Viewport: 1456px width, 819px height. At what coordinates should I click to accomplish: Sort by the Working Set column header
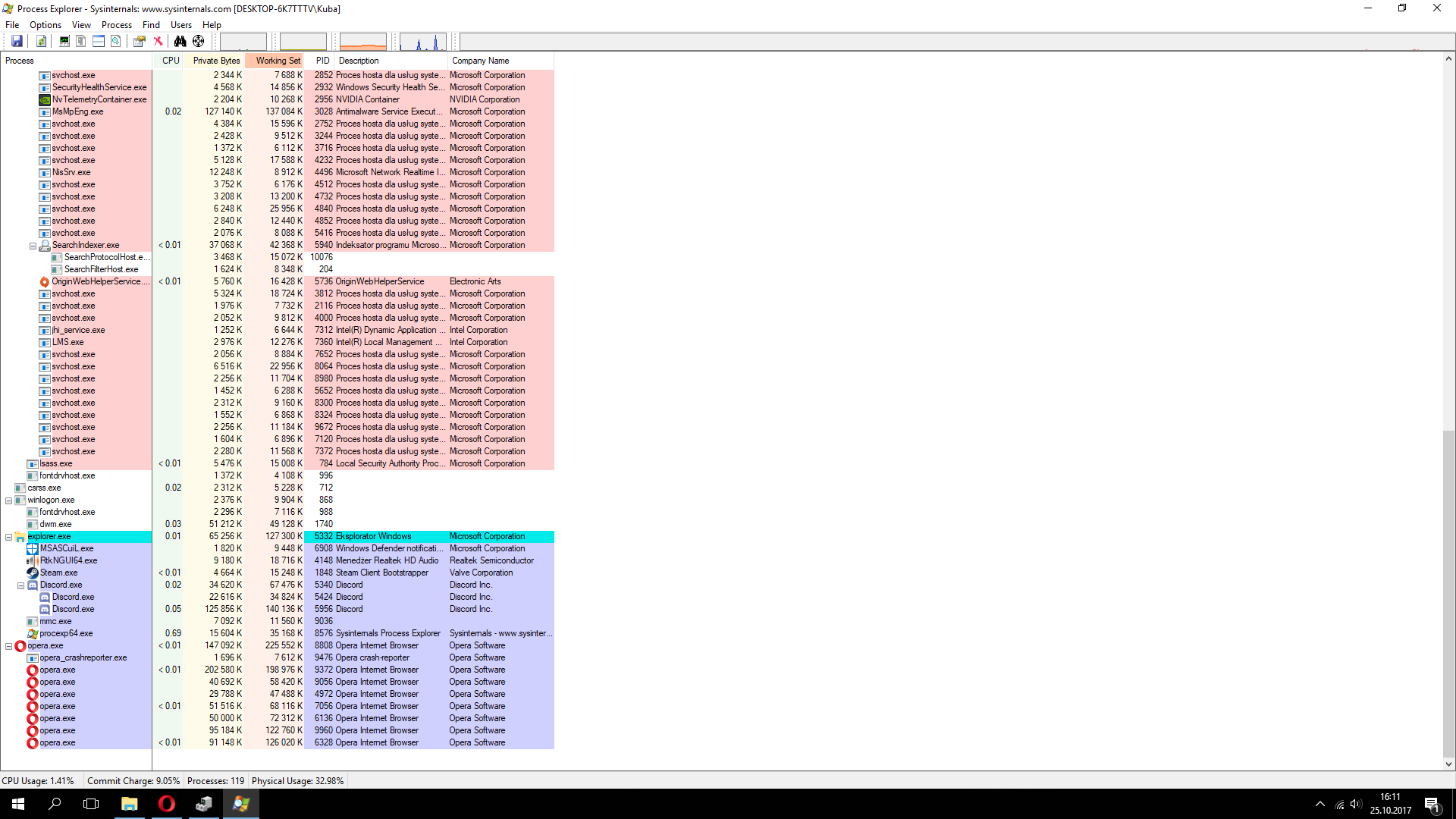(x=275, y=61)
